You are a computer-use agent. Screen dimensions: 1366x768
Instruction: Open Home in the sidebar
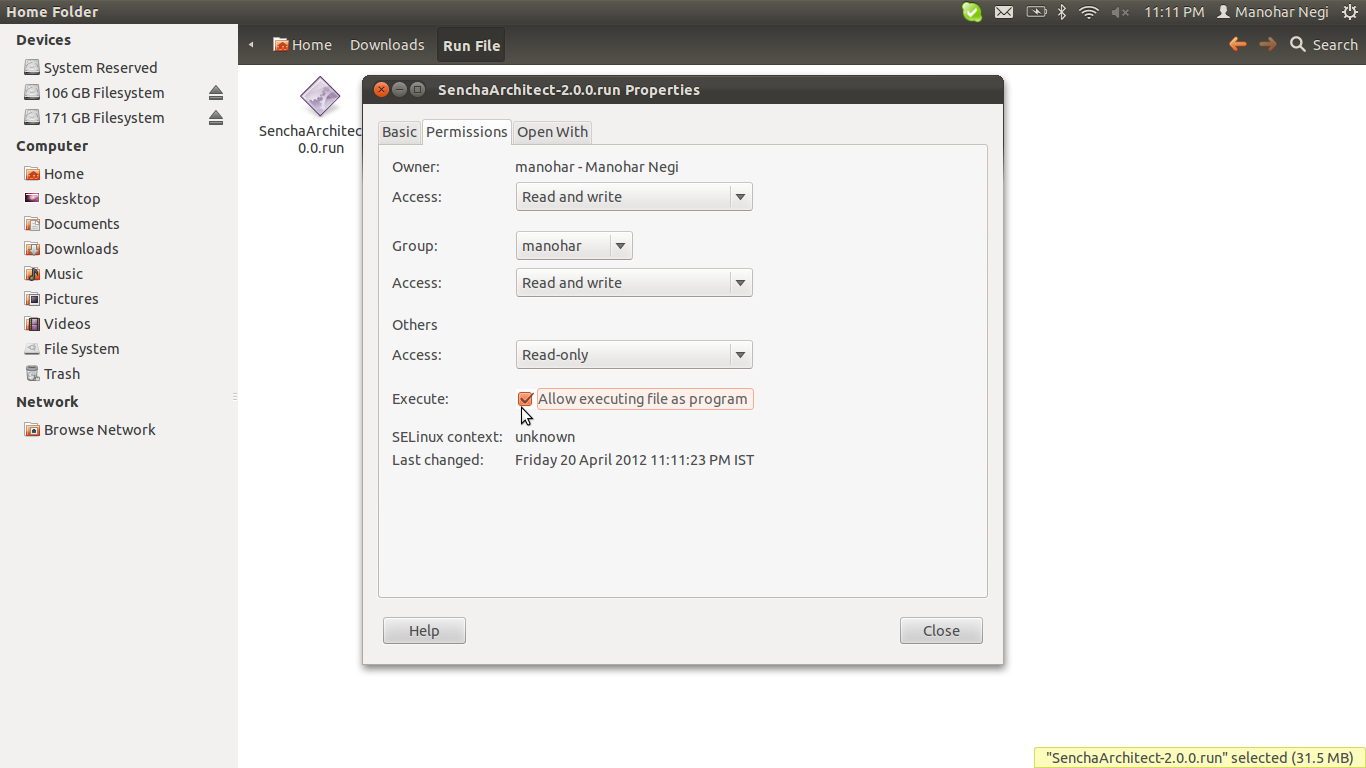[54, 174]
